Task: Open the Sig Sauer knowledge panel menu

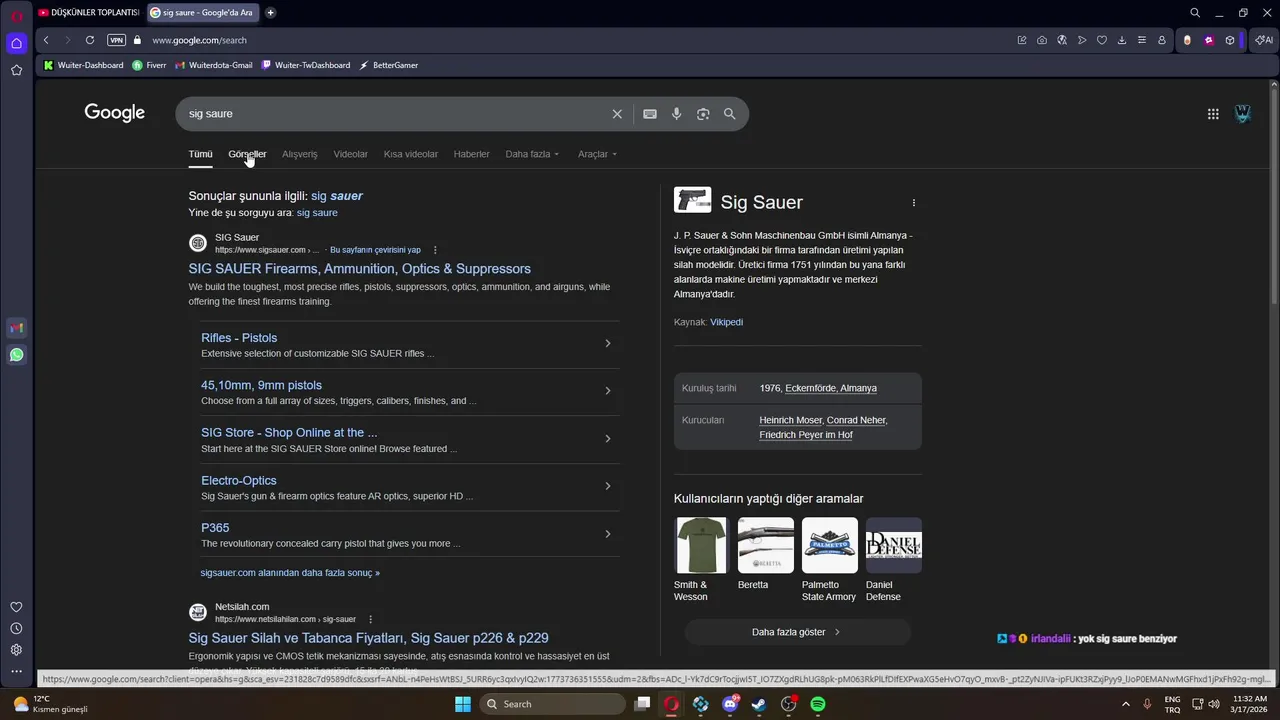Action: click(x=913, y=203)
